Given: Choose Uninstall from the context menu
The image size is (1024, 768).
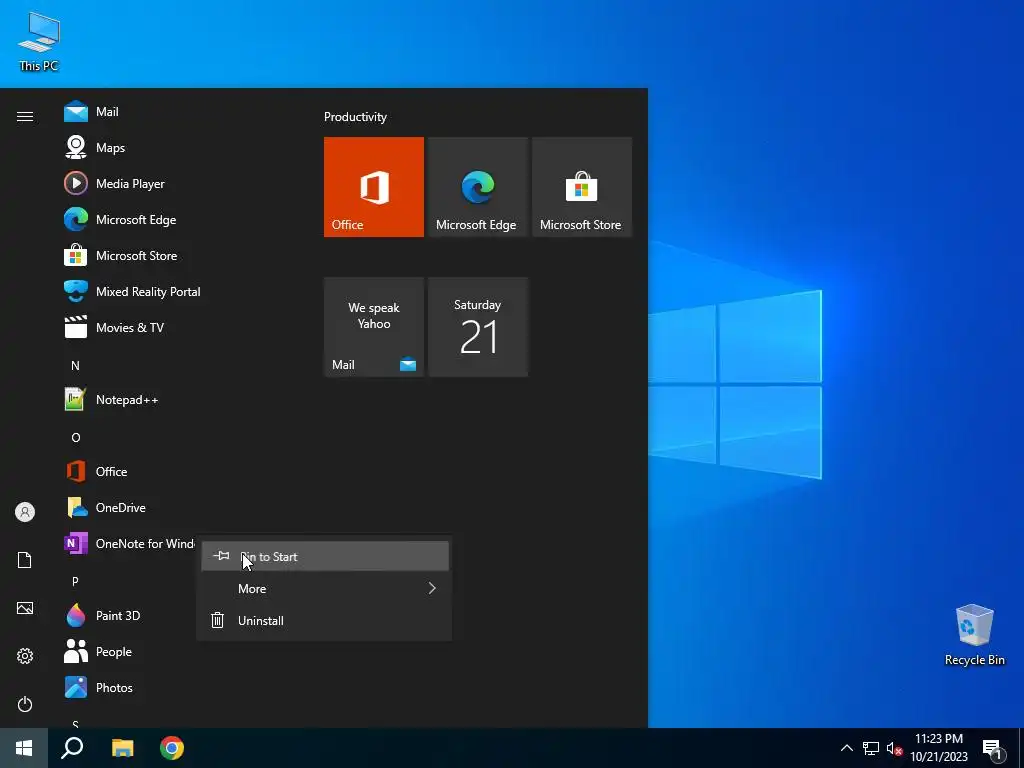Looking at the screenshot, I should (325, 620).
